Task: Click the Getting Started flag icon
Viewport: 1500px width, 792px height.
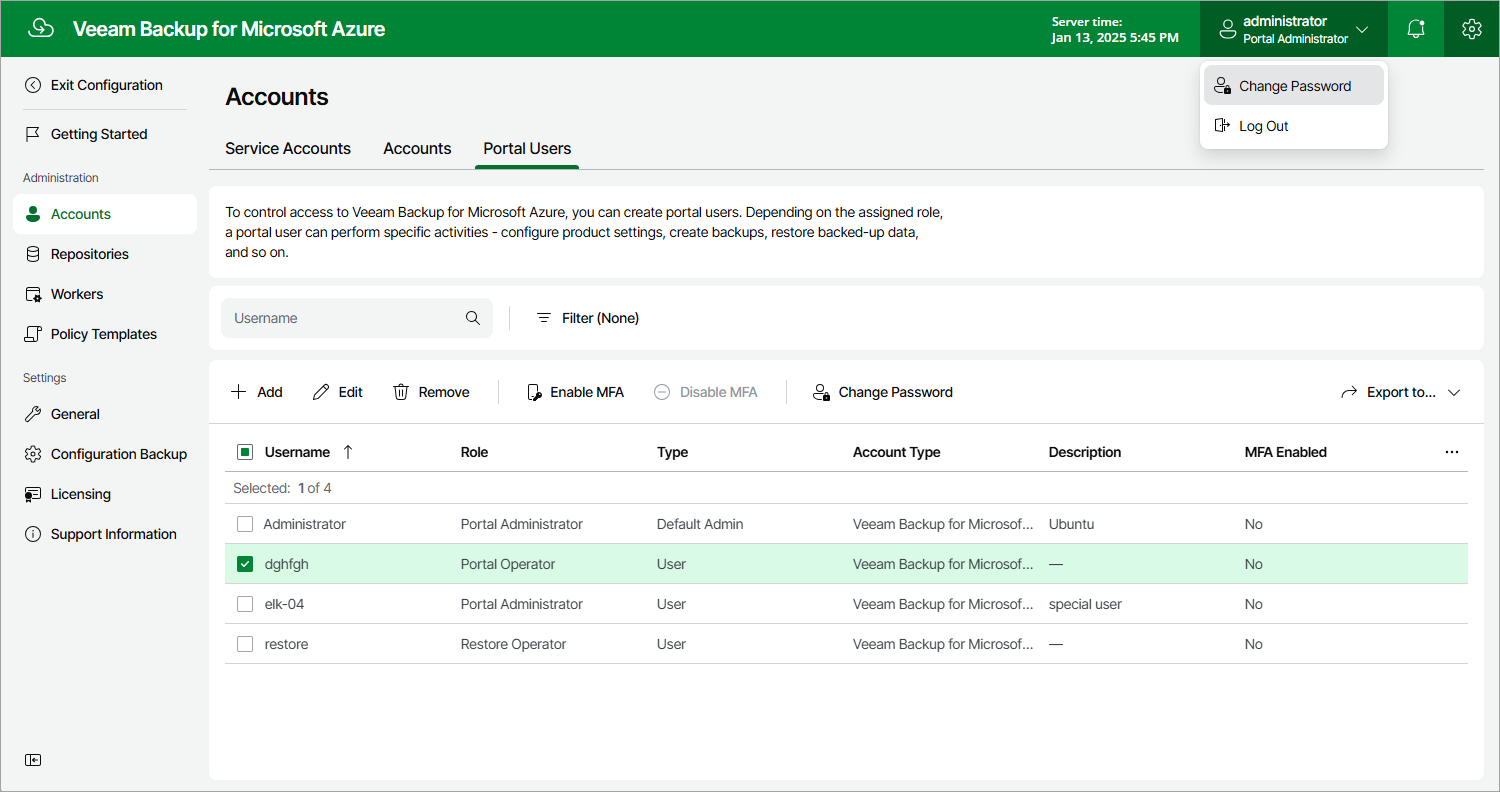Action: point(33,134)
